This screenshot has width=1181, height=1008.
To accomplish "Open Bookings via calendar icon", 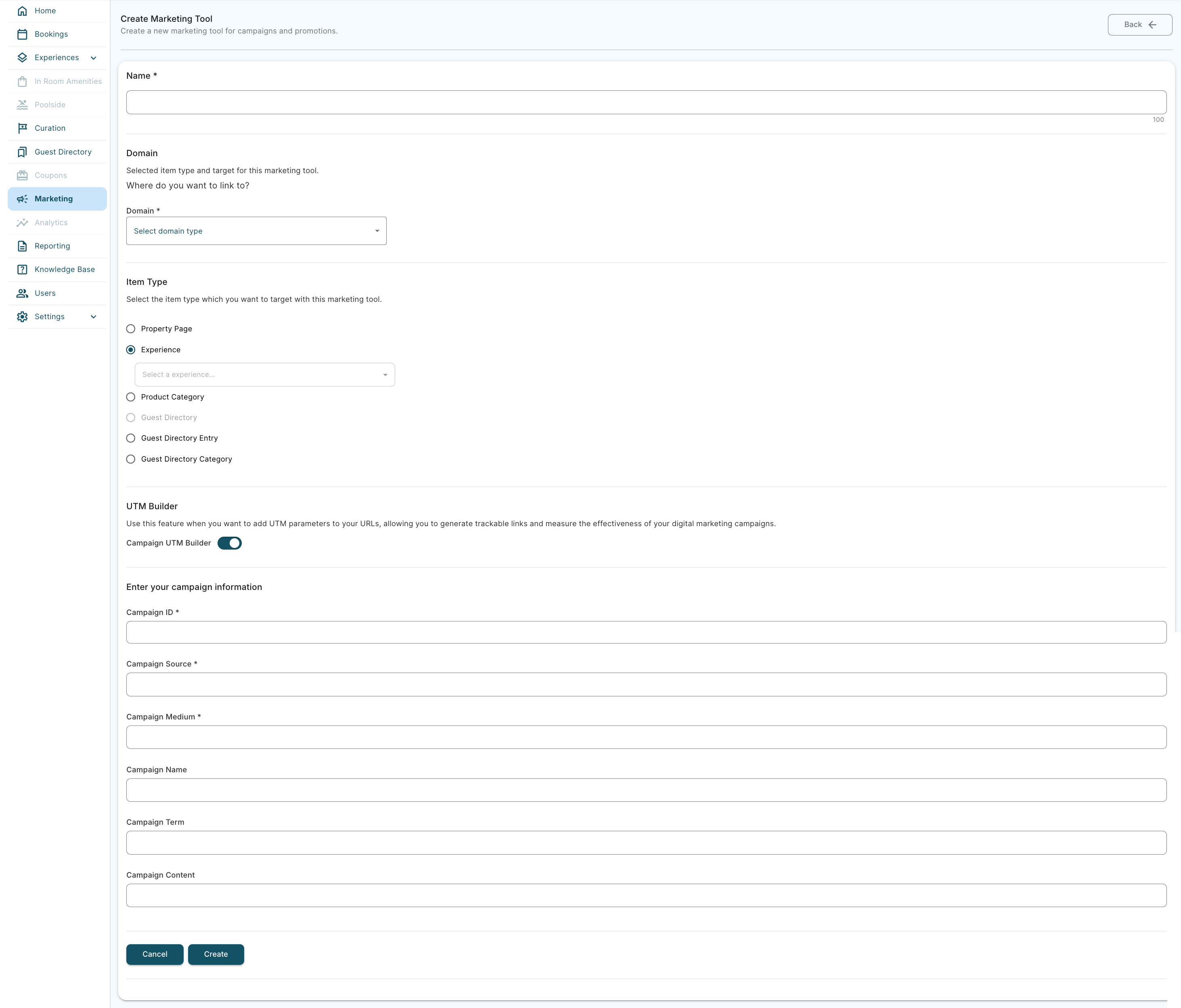I will (x=22, y=34).
